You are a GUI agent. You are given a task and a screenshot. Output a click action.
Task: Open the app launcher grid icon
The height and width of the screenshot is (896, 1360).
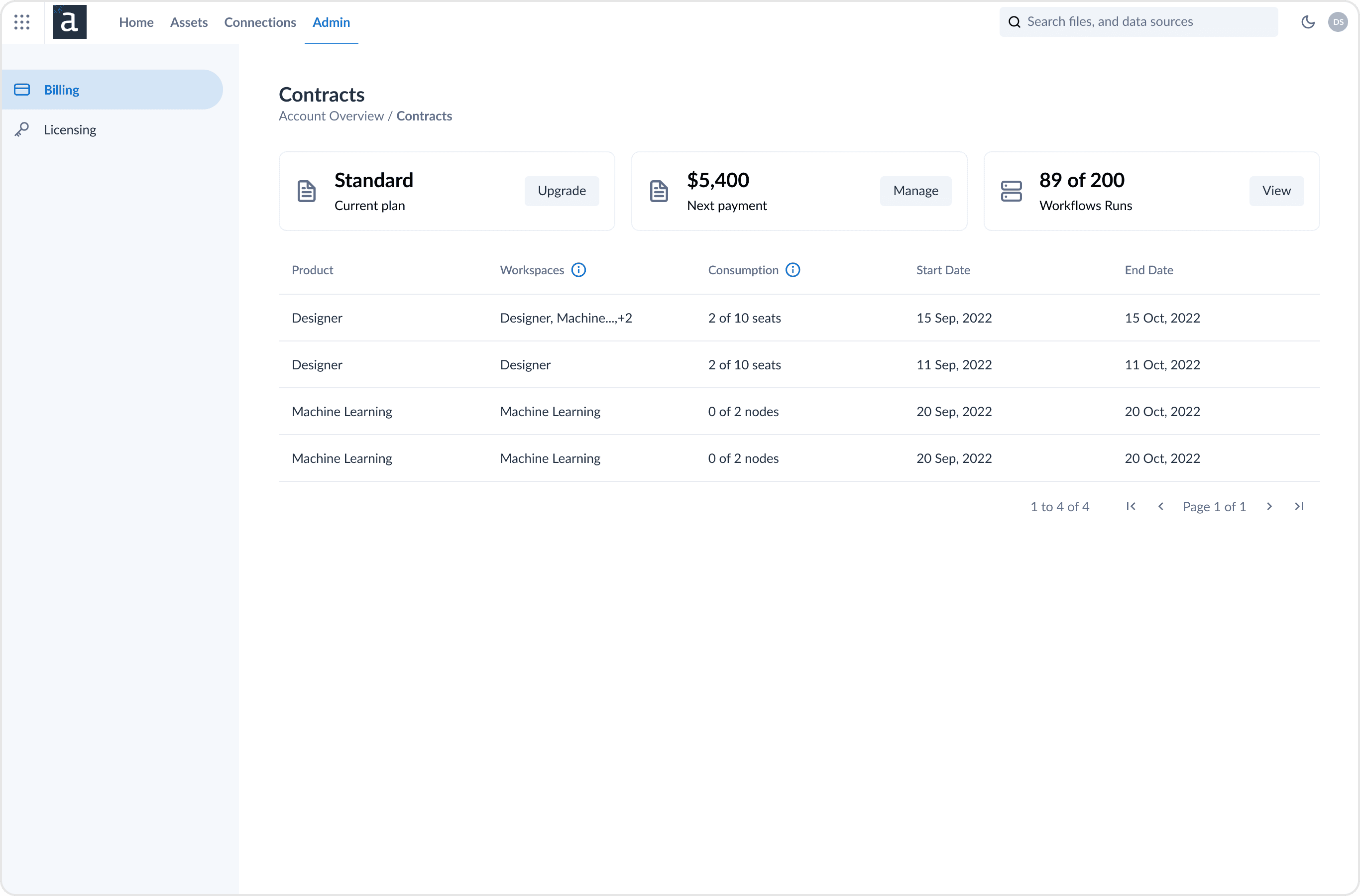(x=22, y=22)
